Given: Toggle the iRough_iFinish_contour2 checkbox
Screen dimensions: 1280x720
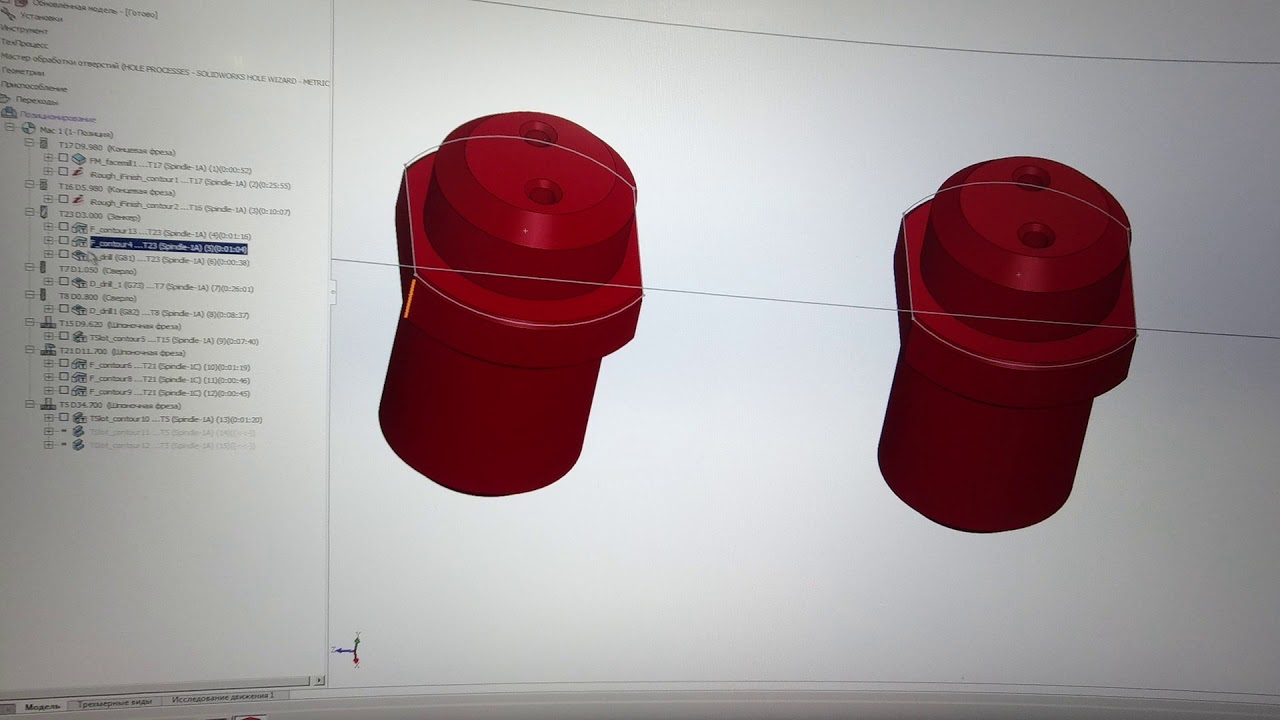Looking at the screenshot, I should pos(63,201).
